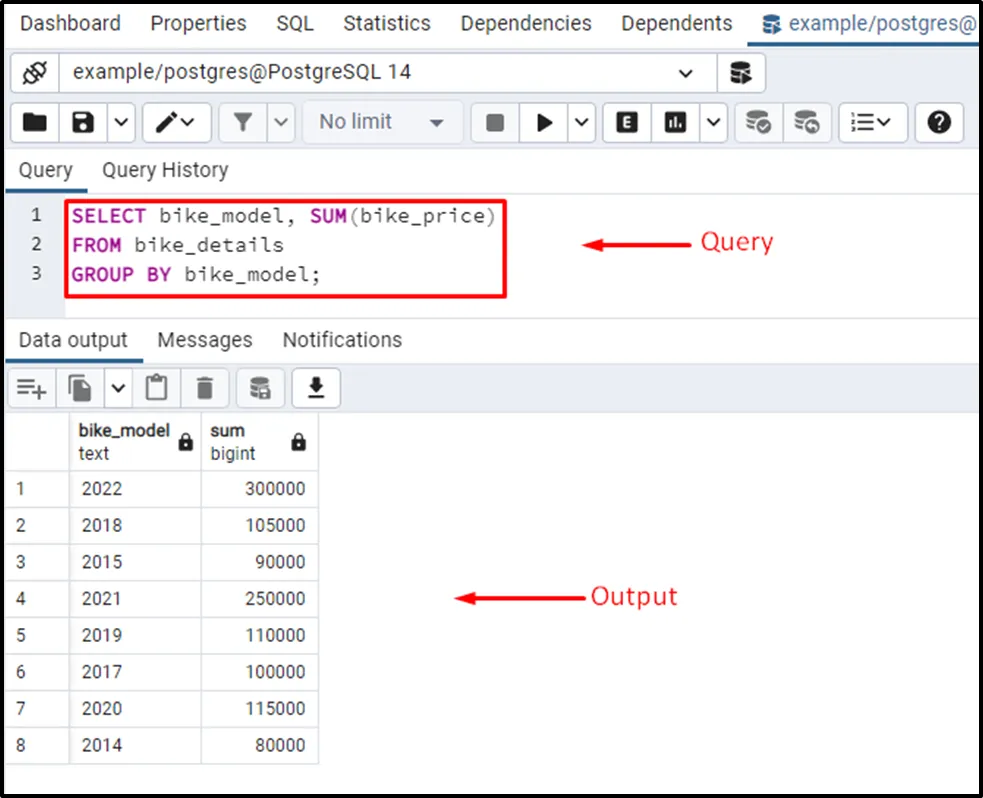The image size is (983, 798).
Task: Run the query with the Execute button
Action: coord(544,122)
